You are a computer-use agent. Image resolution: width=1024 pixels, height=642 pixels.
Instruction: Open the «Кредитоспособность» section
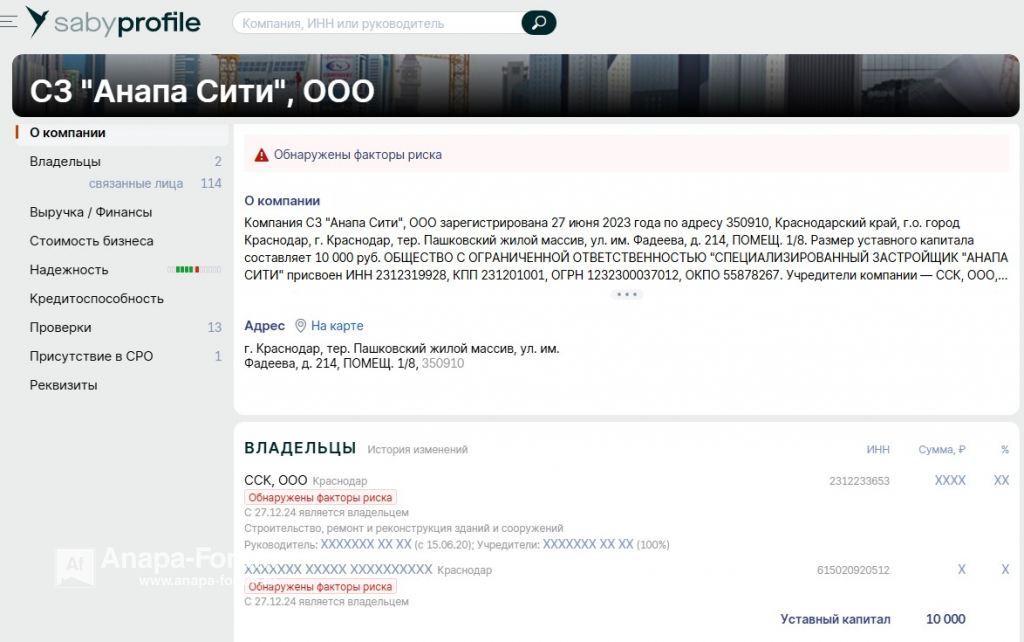95,298
